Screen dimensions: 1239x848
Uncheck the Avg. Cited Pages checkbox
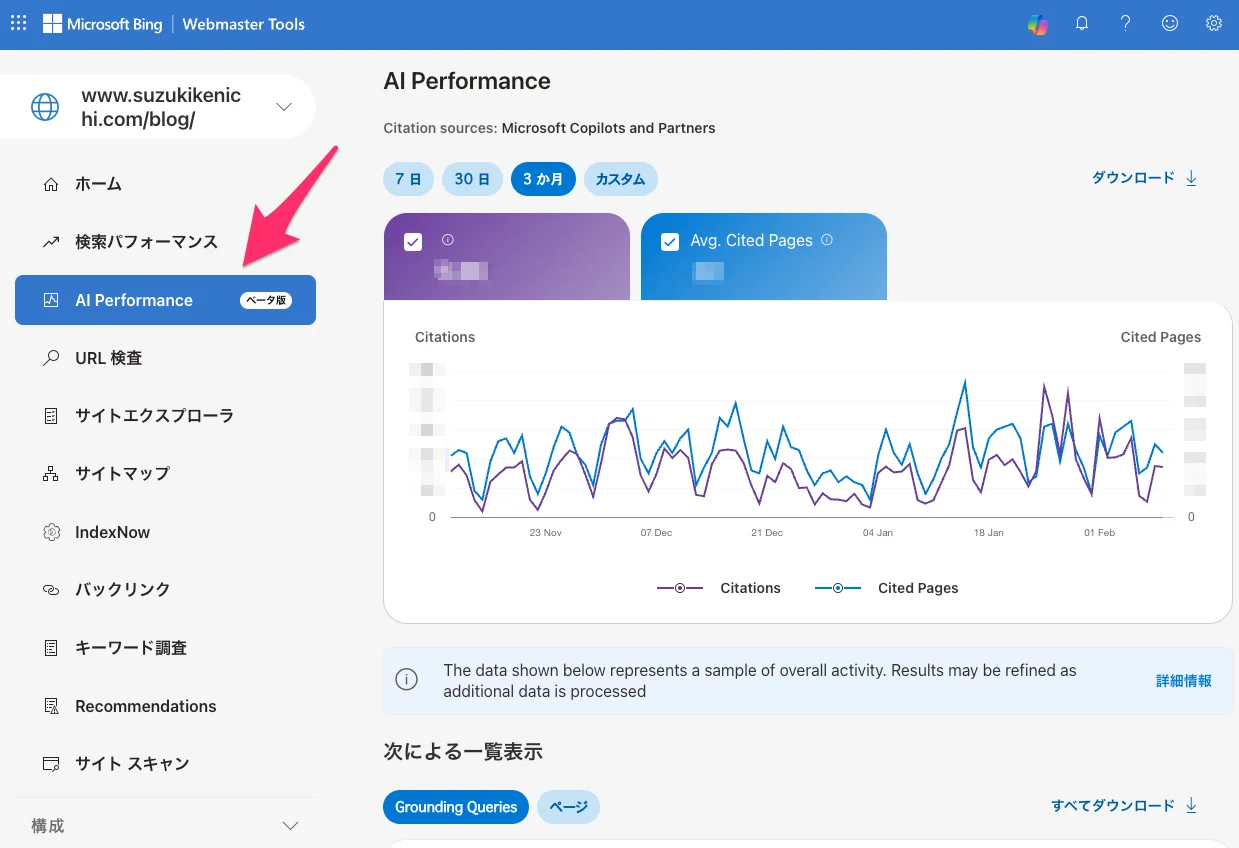670,240
